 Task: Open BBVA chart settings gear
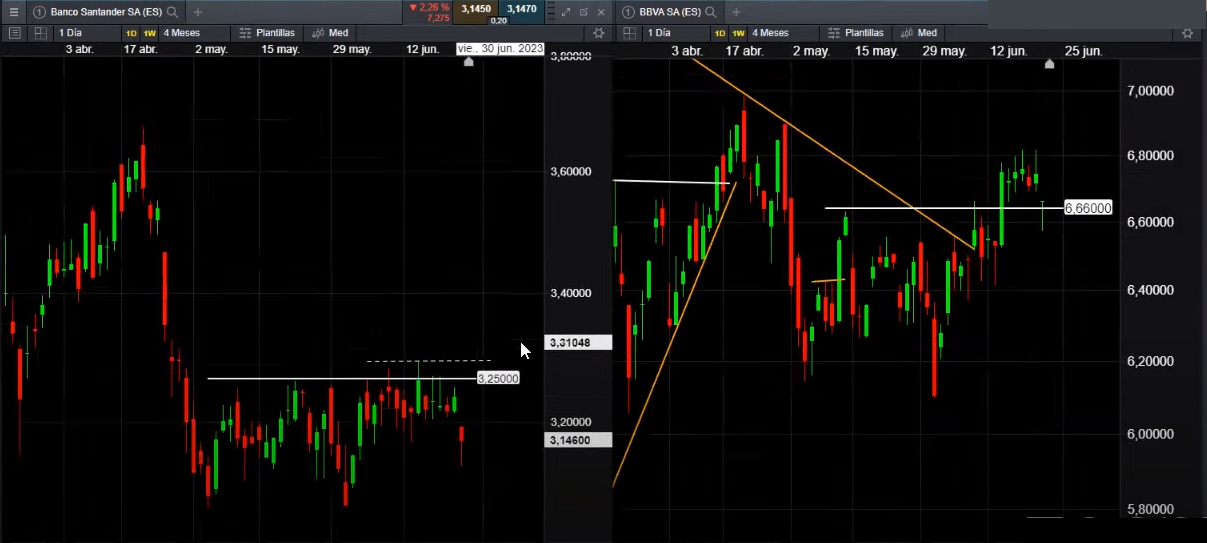point(1188,33)
